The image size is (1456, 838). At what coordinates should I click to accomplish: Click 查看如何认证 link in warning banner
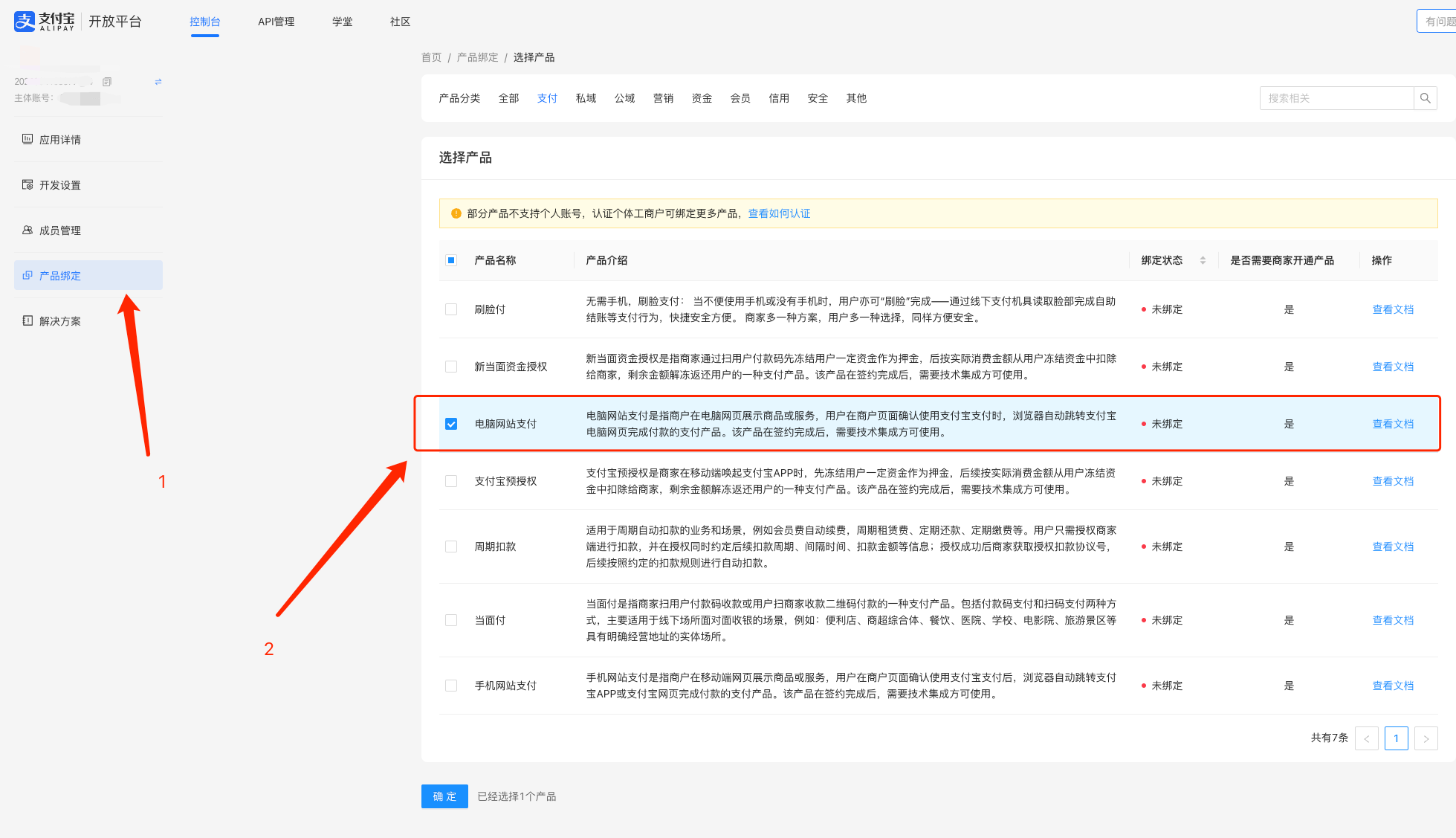coord(780,213)
